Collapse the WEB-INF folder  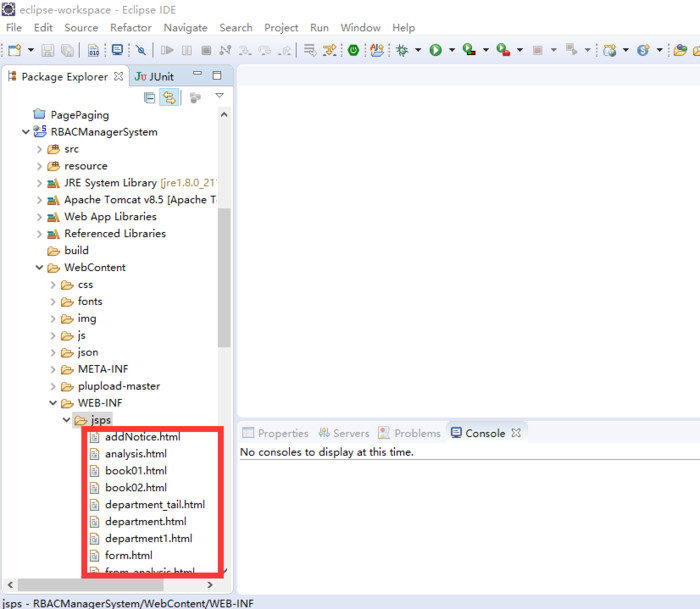click(x=53, y=403)
